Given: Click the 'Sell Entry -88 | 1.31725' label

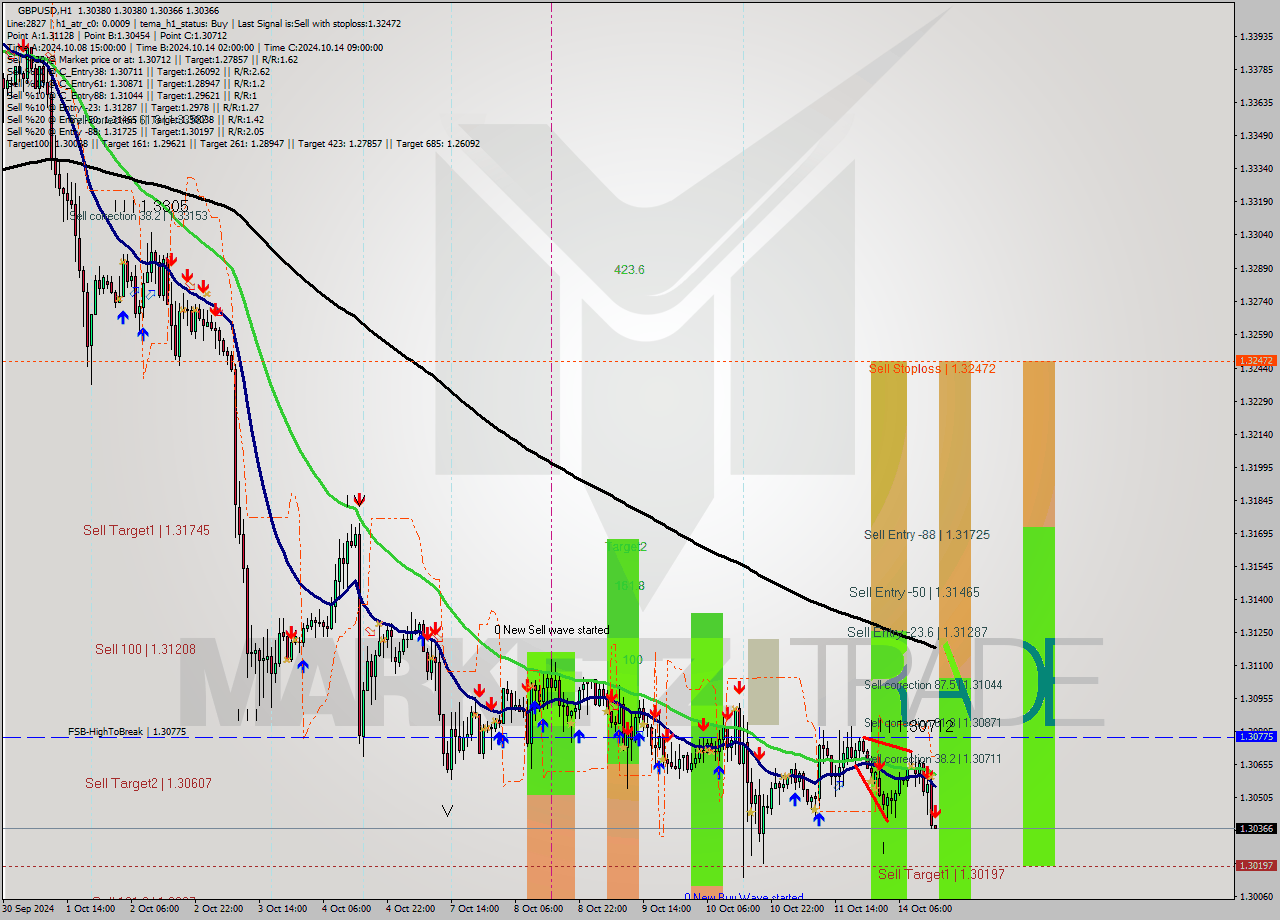Looking at the screenshot, I should pyautogui.click(x=927, y=535).
